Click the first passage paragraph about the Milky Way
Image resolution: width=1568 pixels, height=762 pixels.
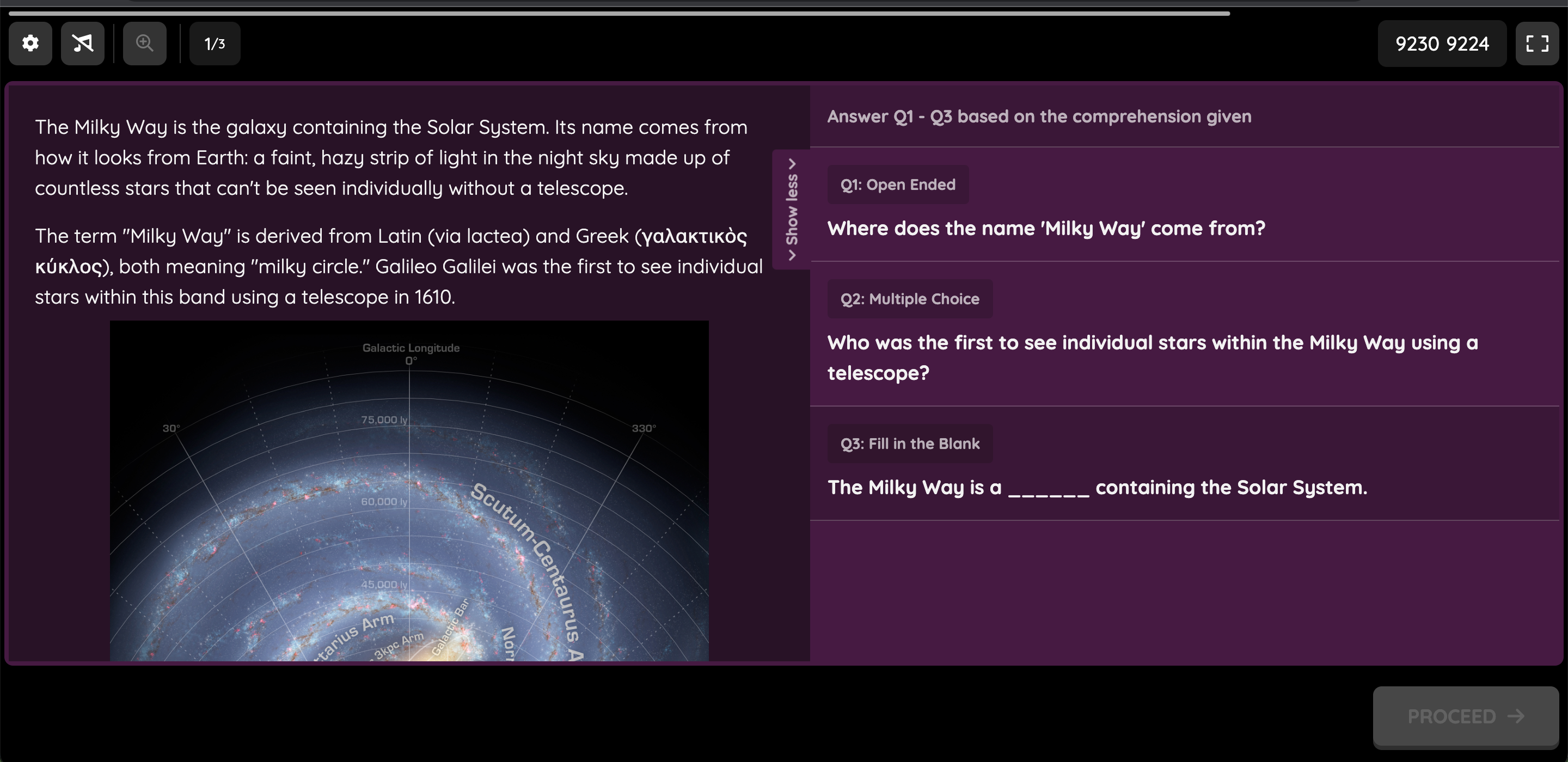[391, 158]
